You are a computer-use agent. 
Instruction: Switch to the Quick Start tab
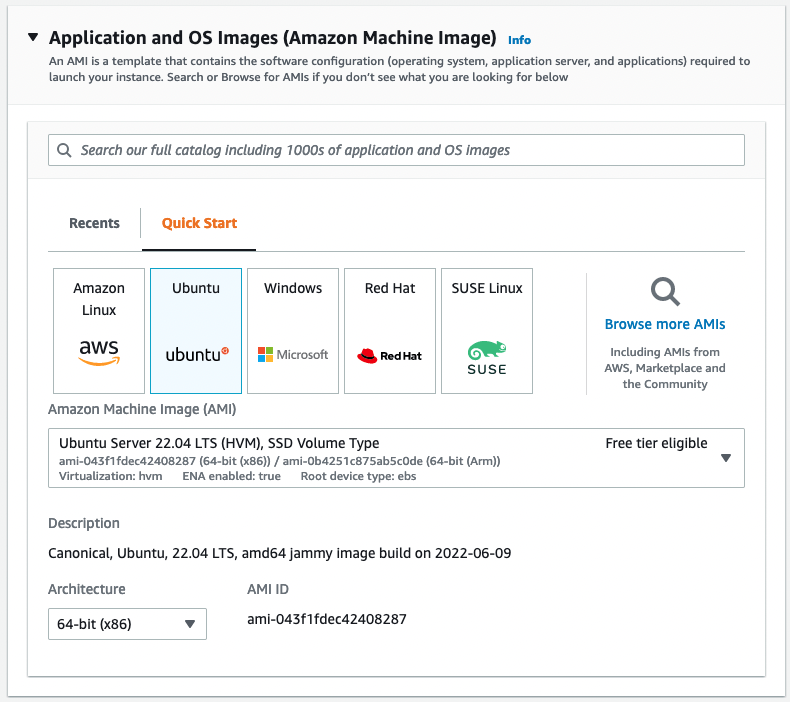click(x=199, y=223)
